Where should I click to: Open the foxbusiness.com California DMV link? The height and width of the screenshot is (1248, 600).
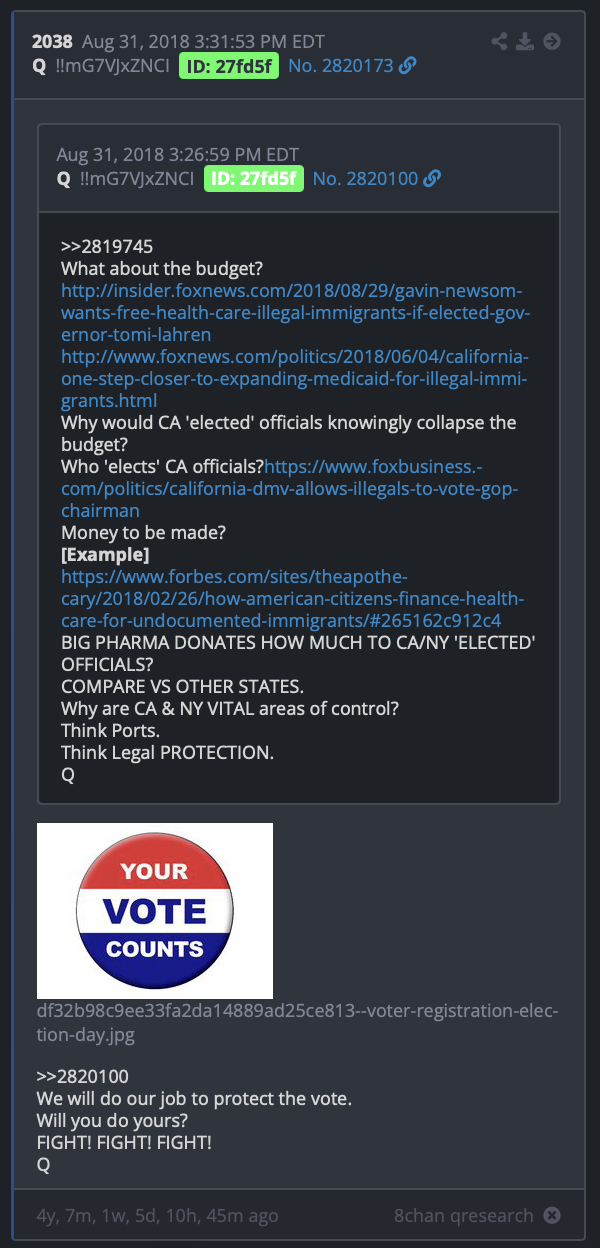(292, 488)
